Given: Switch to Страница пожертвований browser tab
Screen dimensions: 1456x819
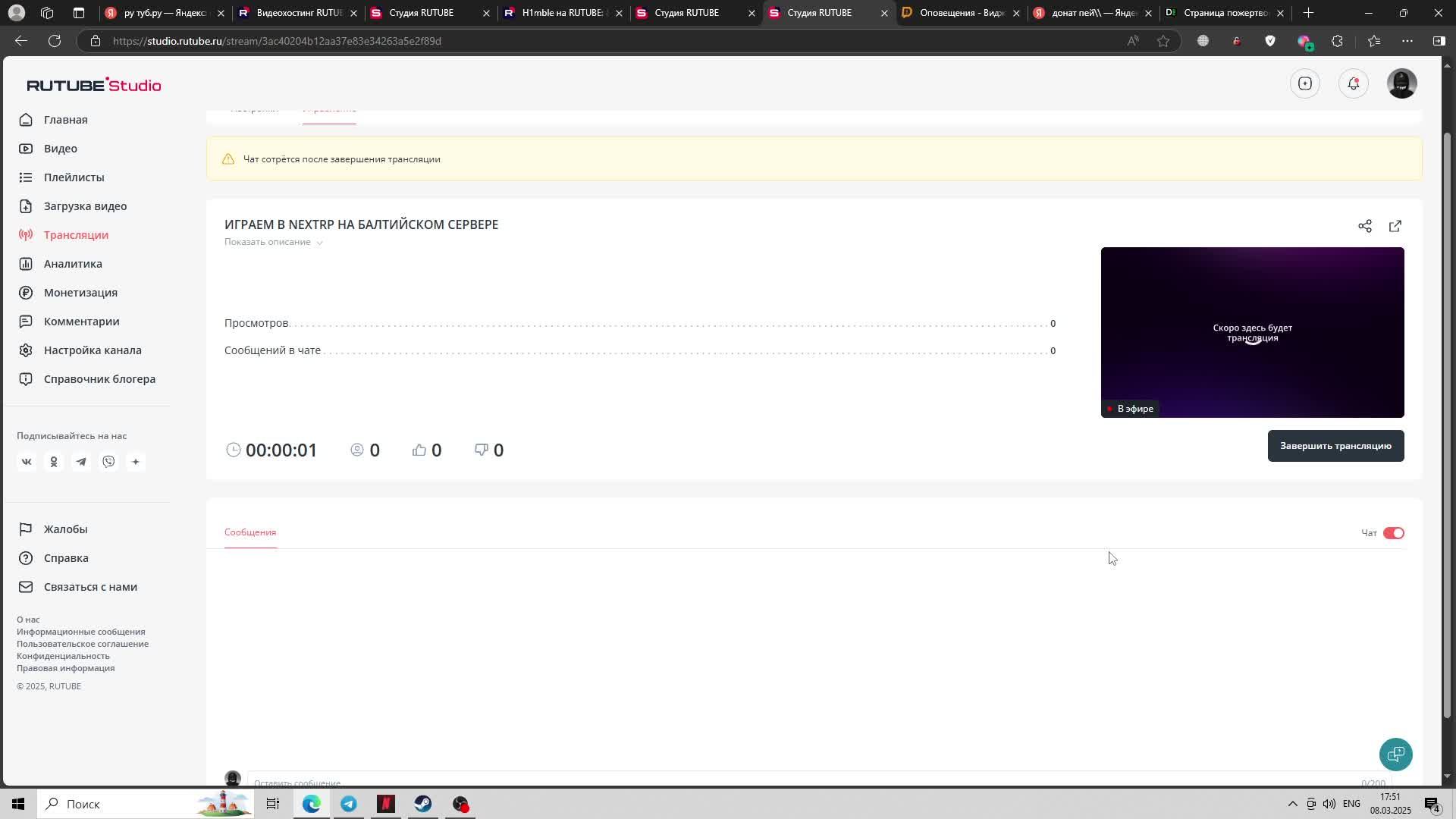Looking at the screenshot, I should [x=1226, y=13].
